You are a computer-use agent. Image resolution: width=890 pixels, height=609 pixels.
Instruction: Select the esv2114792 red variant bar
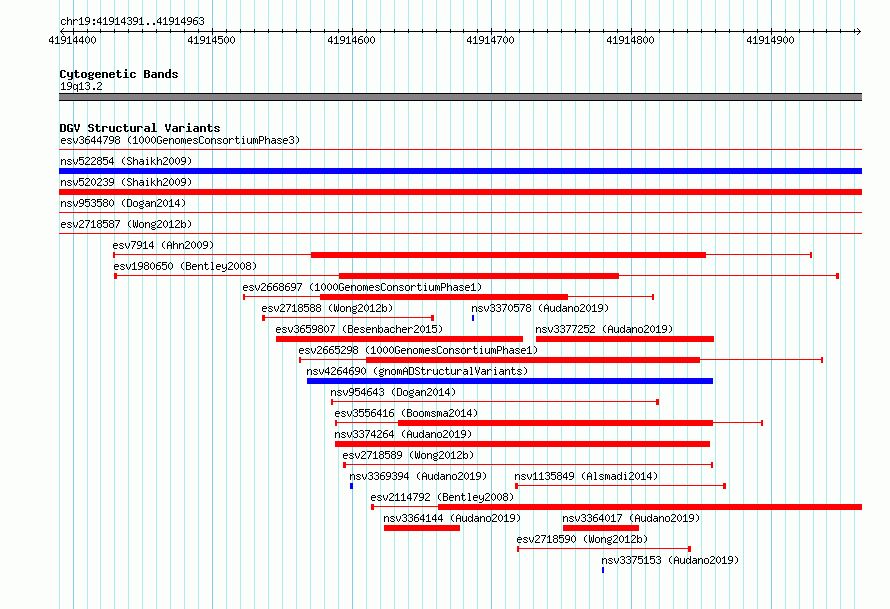[650, 507]
